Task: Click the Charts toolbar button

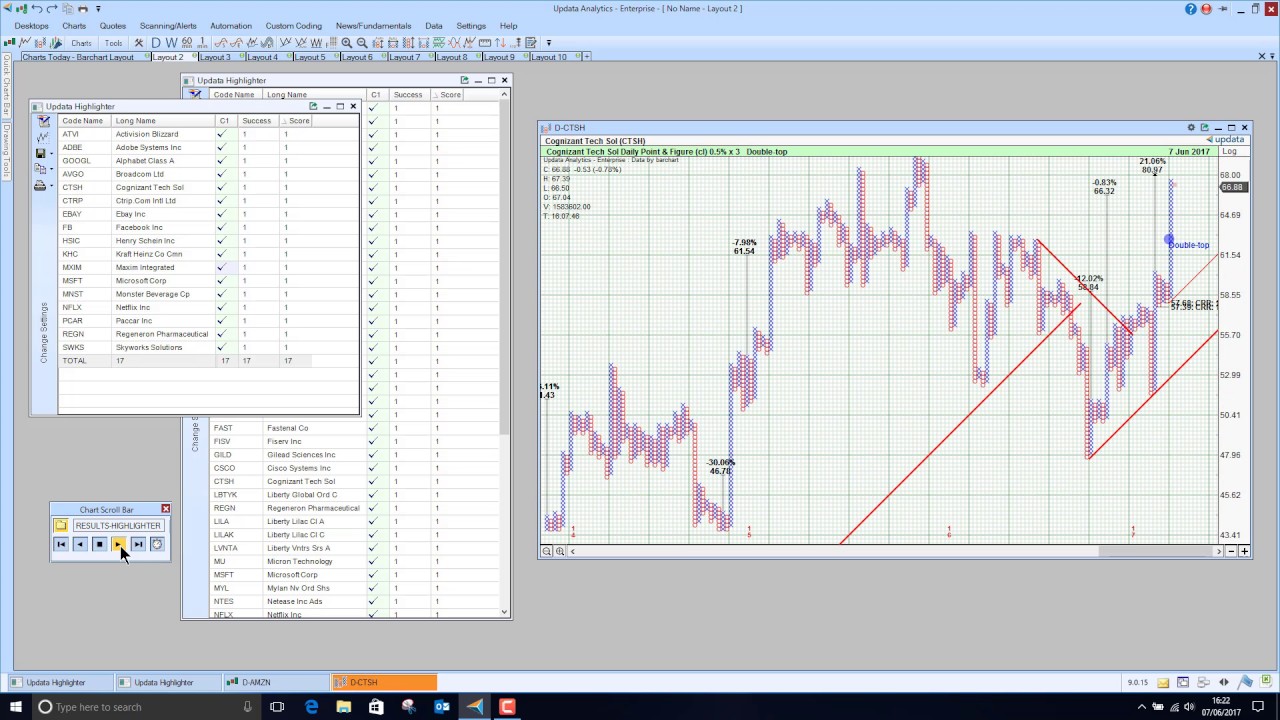Action: coord(81,43)
